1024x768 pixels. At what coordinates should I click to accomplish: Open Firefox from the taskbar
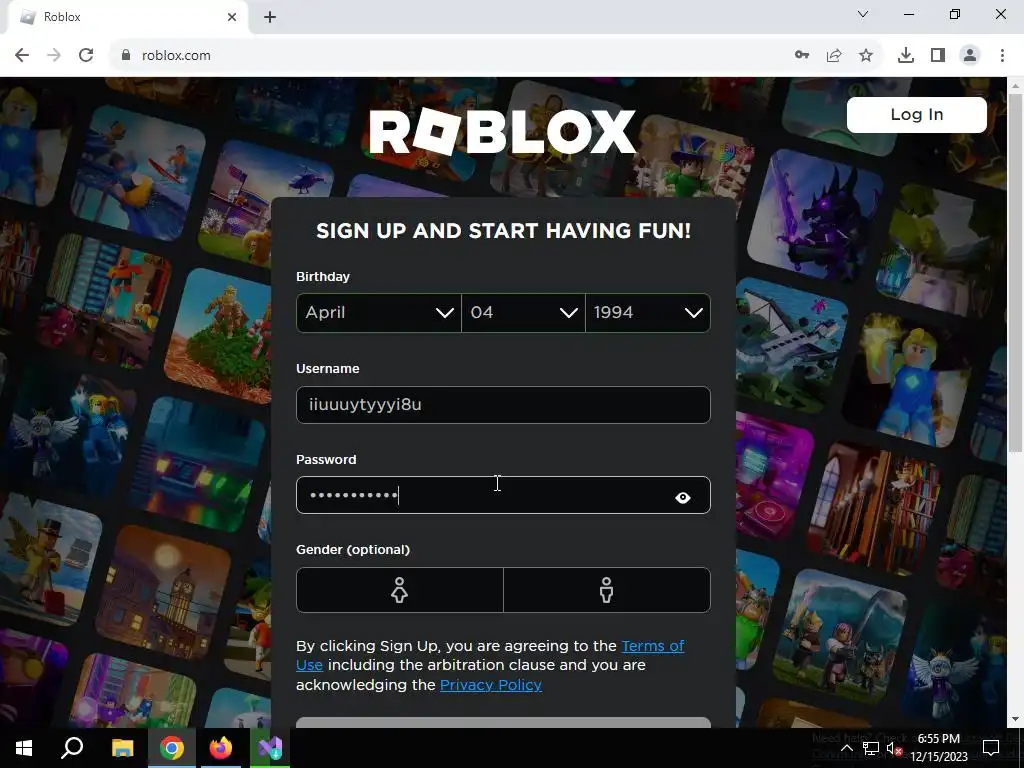[221, 748]
